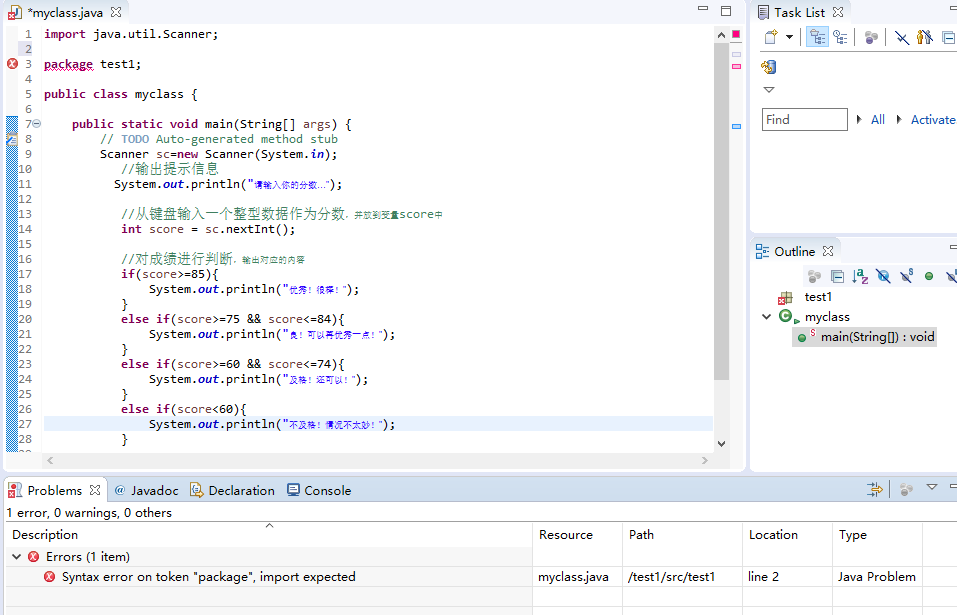Minimize the editor area
Image resolution: width=957 pixels, height=615 pixels.
[703, 9]
